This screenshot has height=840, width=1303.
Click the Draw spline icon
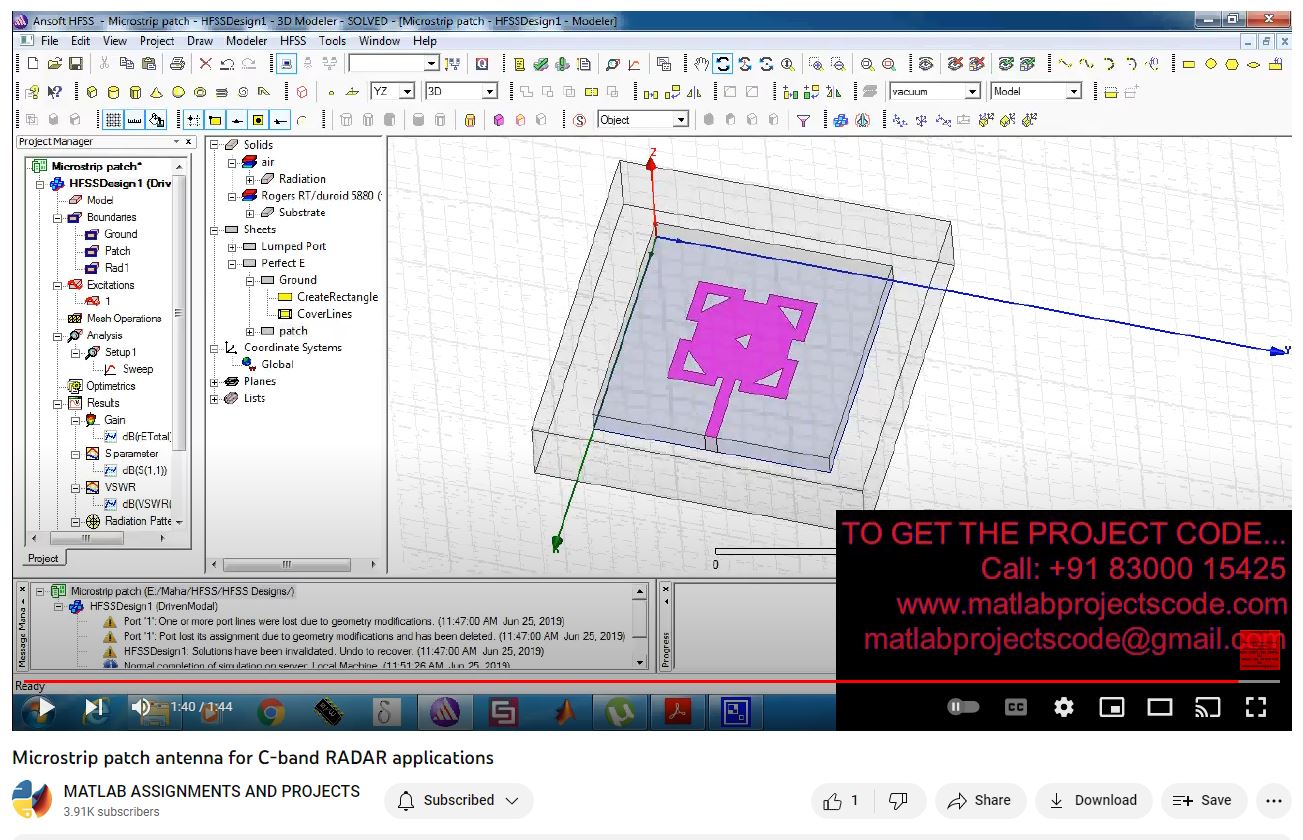[x=1087, y=64]
